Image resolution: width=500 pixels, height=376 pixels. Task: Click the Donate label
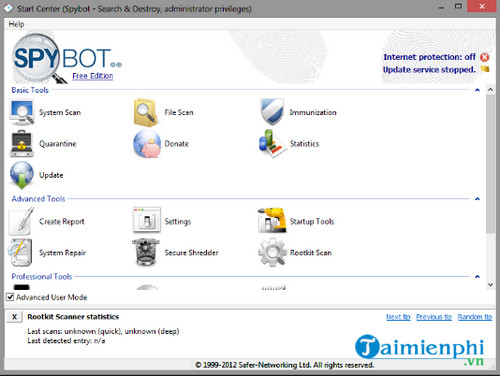coord(177,144)
